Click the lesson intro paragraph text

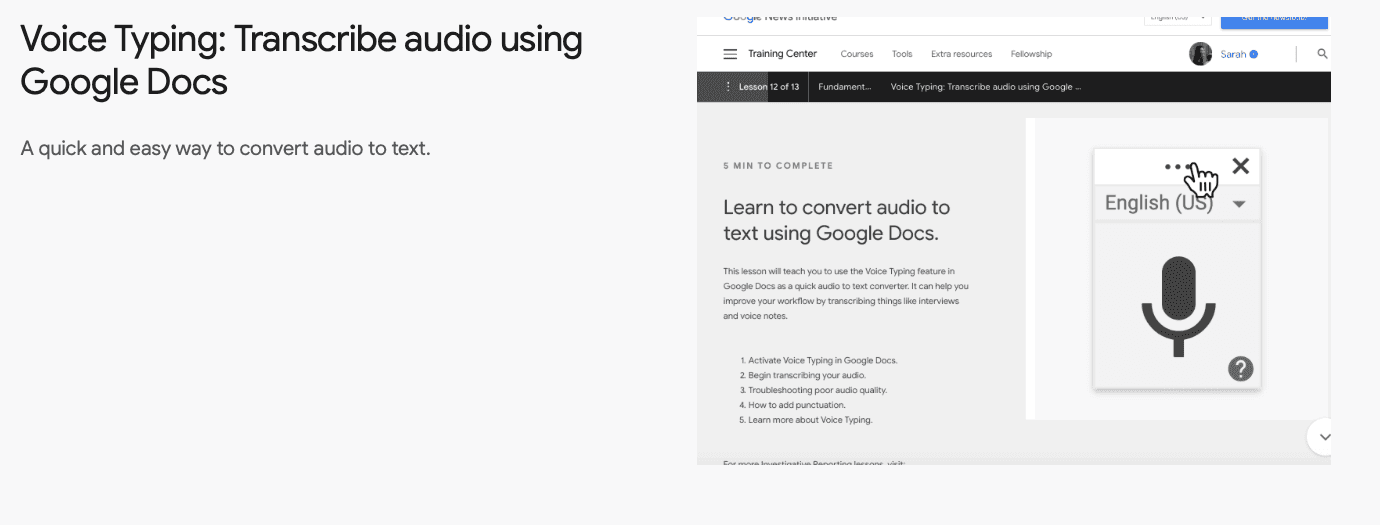pyautogui.click(x=846, y=293)
